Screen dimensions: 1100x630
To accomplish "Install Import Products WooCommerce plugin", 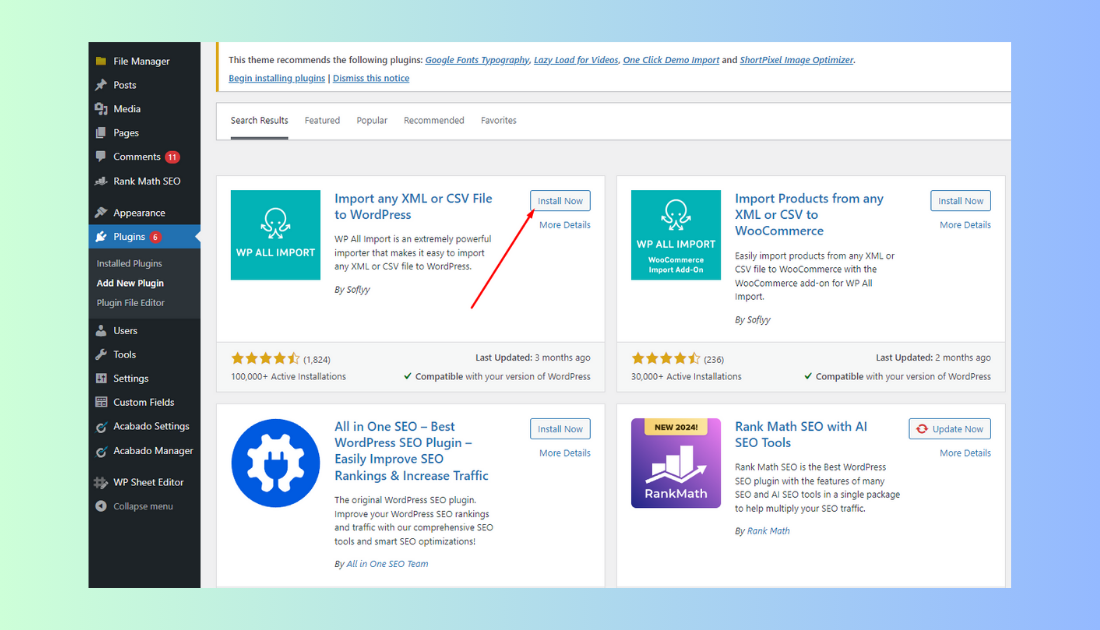I will click(x=960, y=201).
